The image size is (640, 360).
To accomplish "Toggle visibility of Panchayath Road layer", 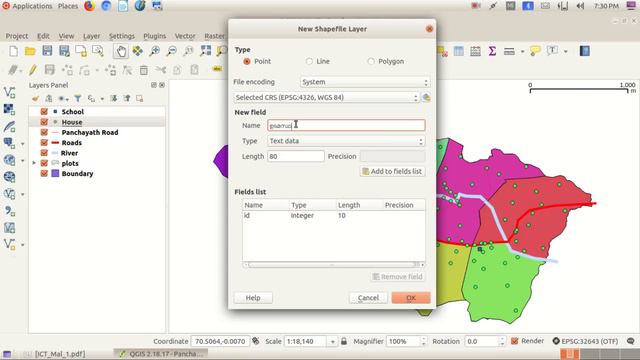I will (44, 132).
